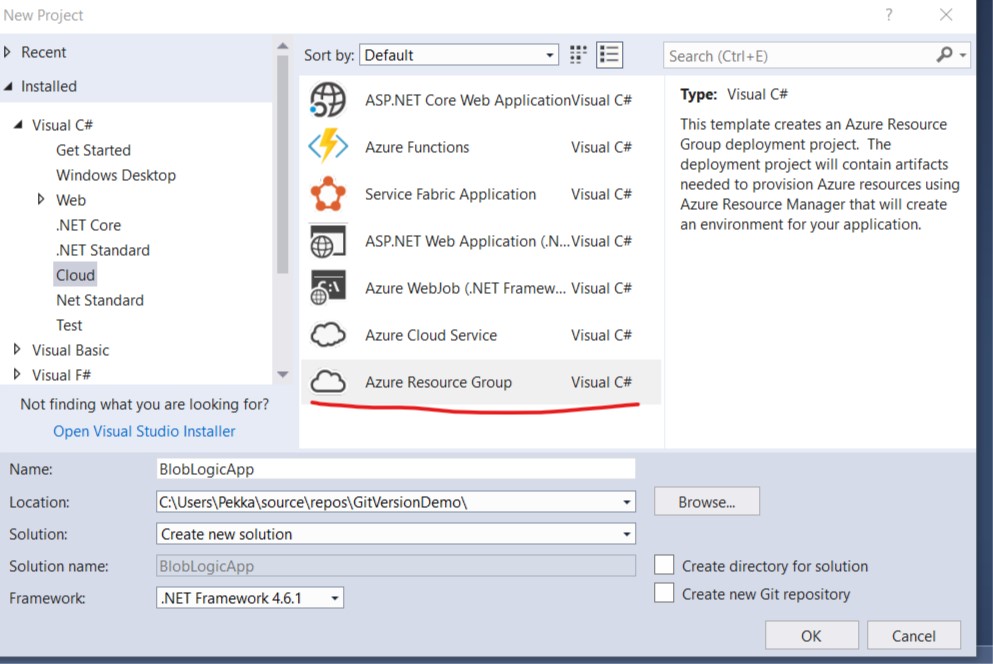
Task: Collapse the Visual C# tree node
Action: pyautogui.click(x=18, y=125)
